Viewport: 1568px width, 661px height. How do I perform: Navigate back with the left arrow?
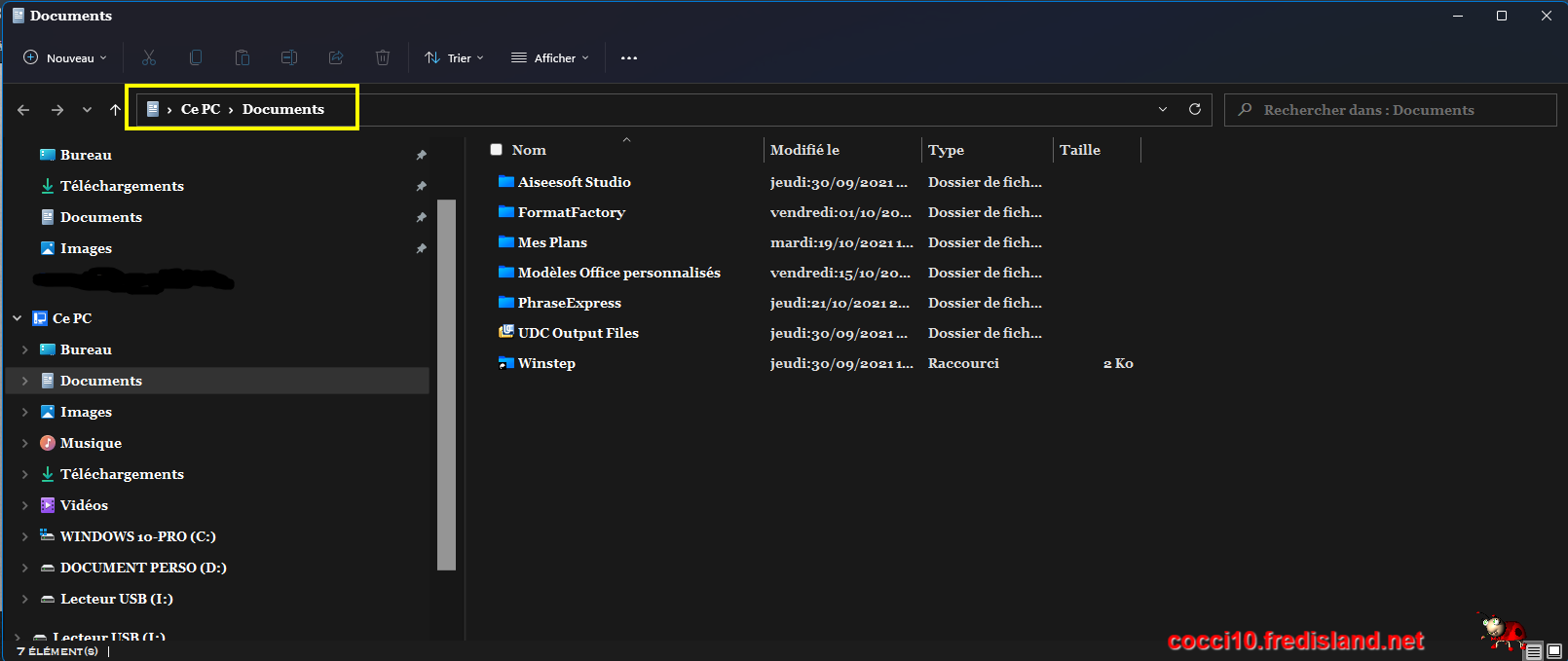[23, 110]
